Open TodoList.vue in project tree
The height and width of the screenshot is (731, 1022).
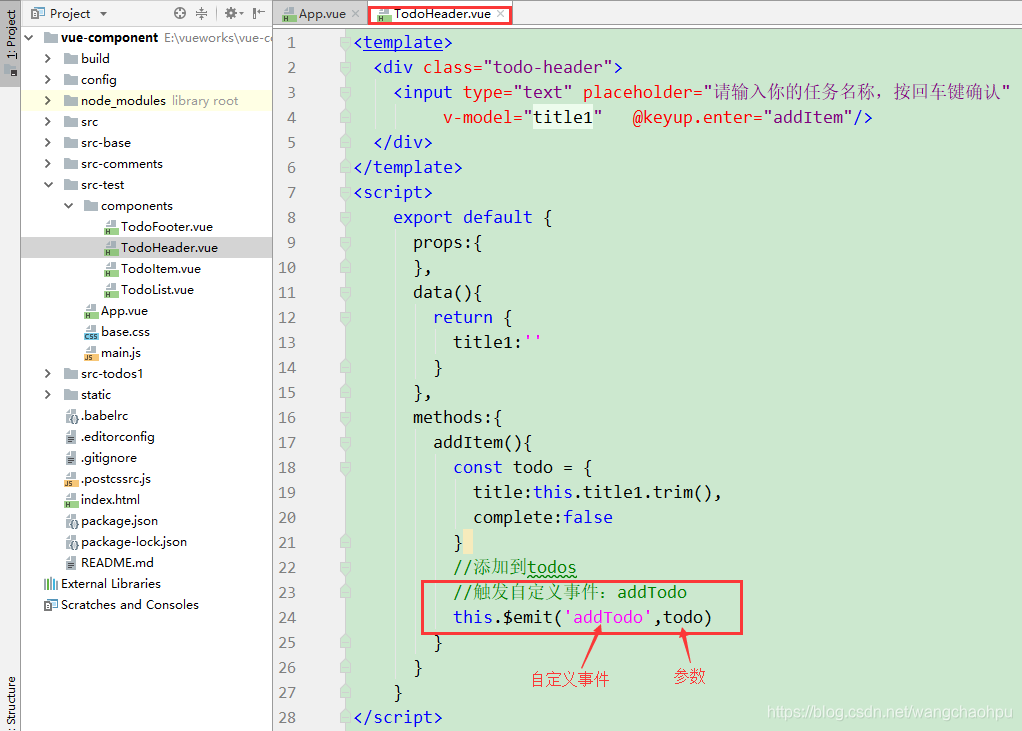[x=157, y=289]
